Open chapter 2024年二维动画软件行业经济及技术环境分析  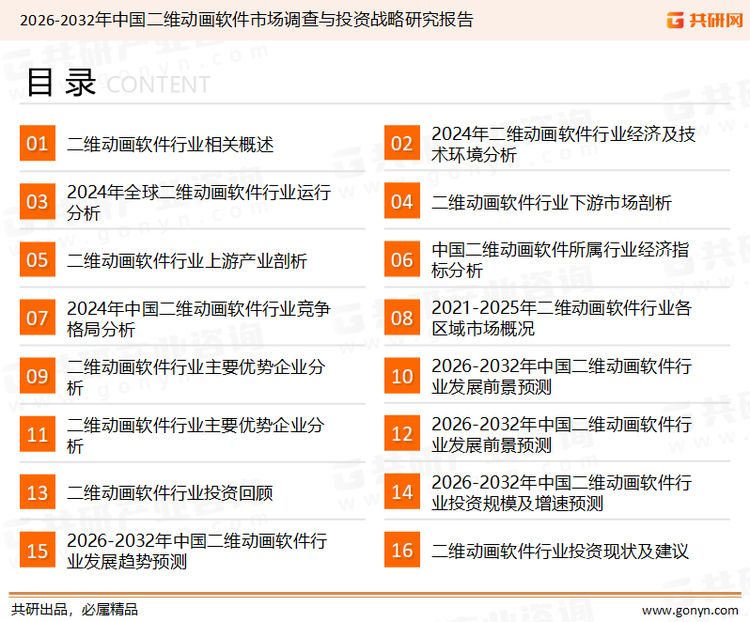(563, 144)
